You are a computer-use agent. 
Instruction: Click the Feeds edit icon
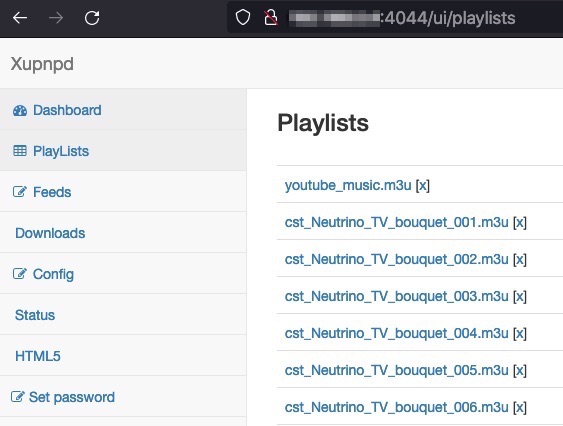point(20,192)
